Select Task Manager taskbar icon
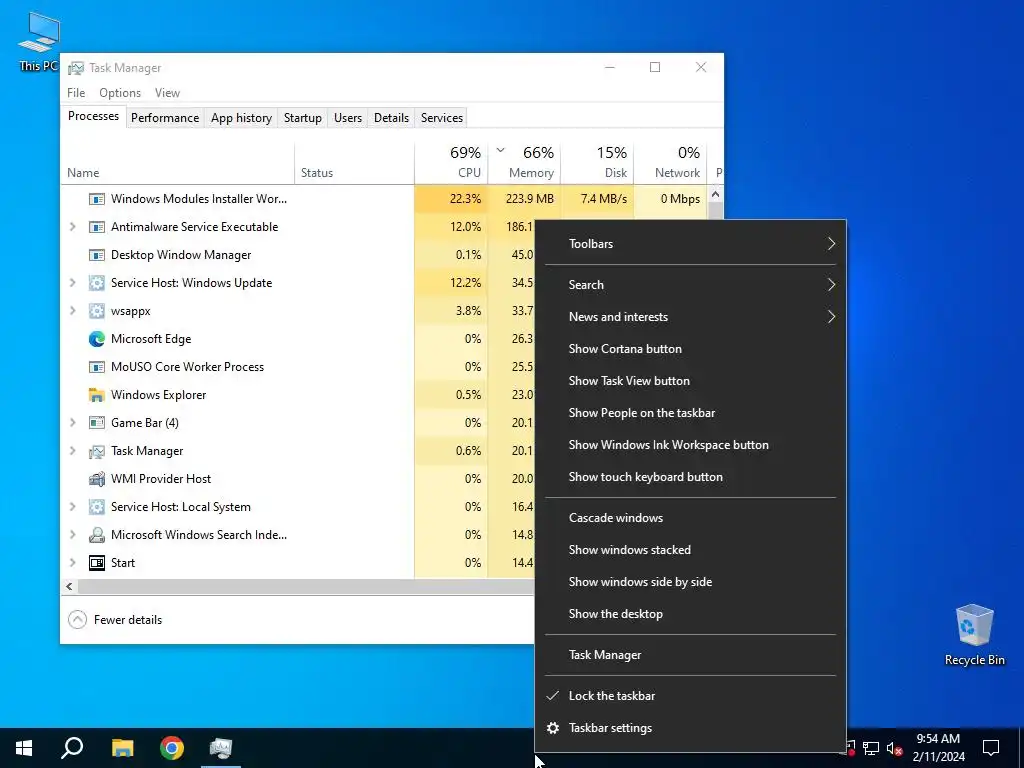Screen dimensions: 1024x768 [221, 748]
